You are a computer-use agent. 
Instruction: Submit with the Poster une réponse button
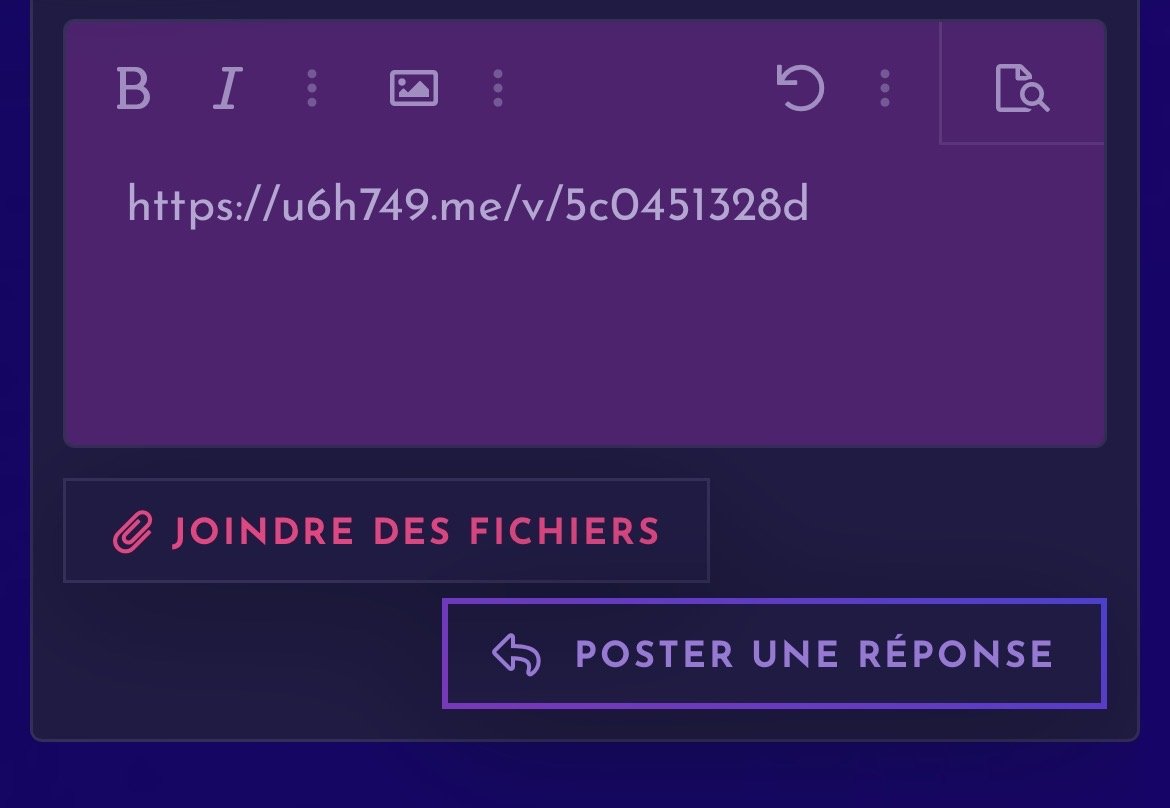(x=775, y=654)
